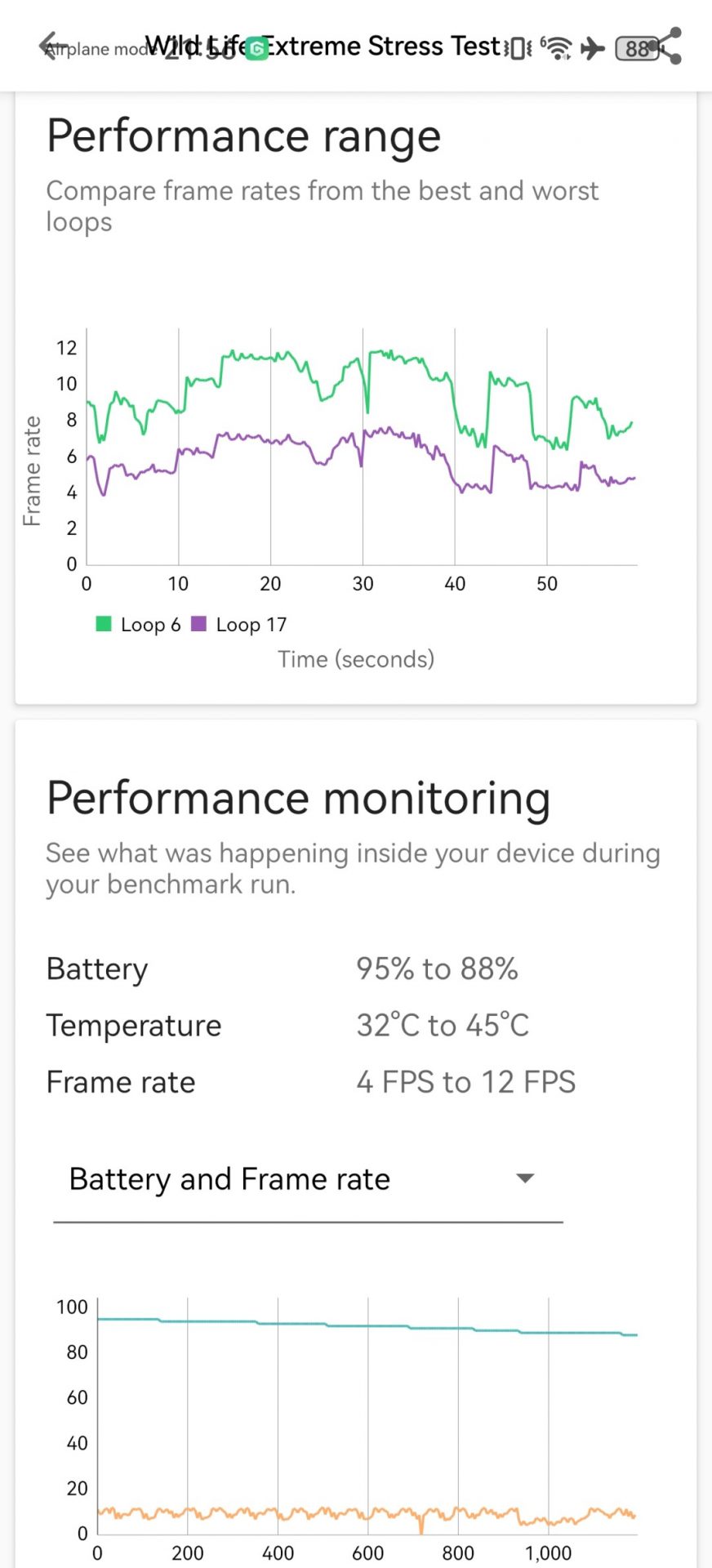Tap the green app notification icon

coord(257,49)
